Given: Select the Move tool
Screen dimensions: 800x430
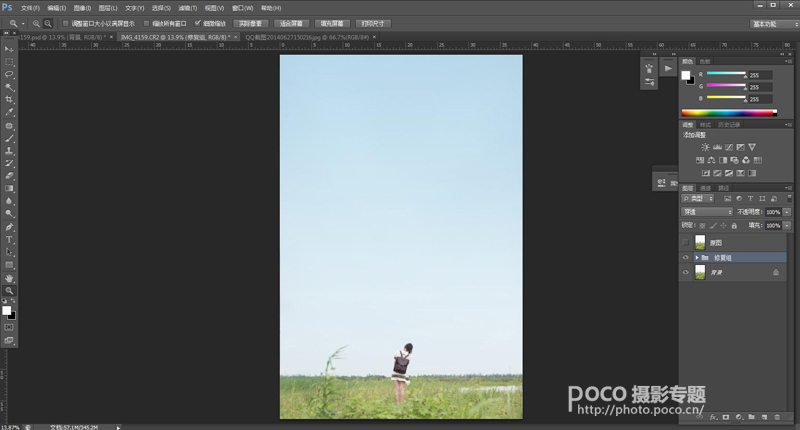Looking at the screenshot, I should coord(9,49).
